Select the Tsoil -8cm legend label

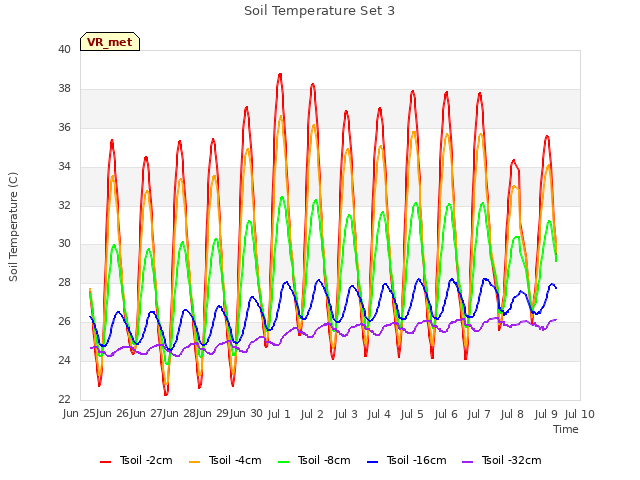(x=324, y=460)
